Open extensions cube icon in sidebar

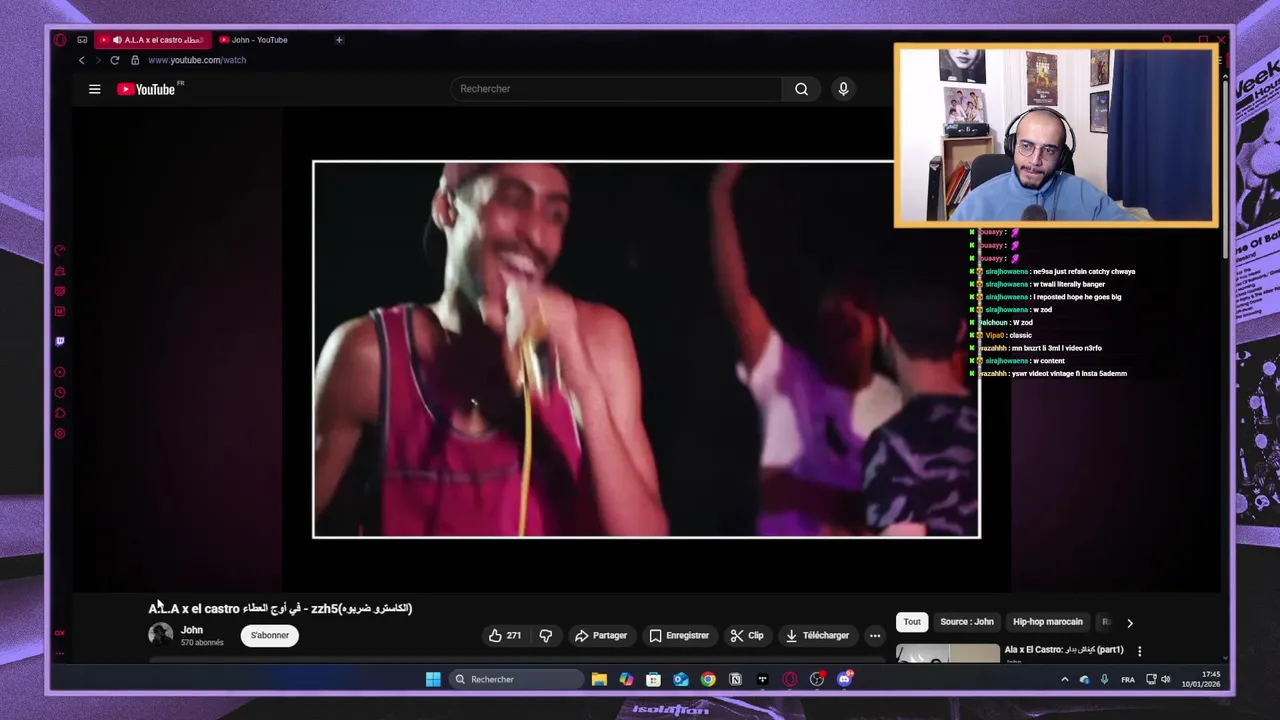click(60, 413)
